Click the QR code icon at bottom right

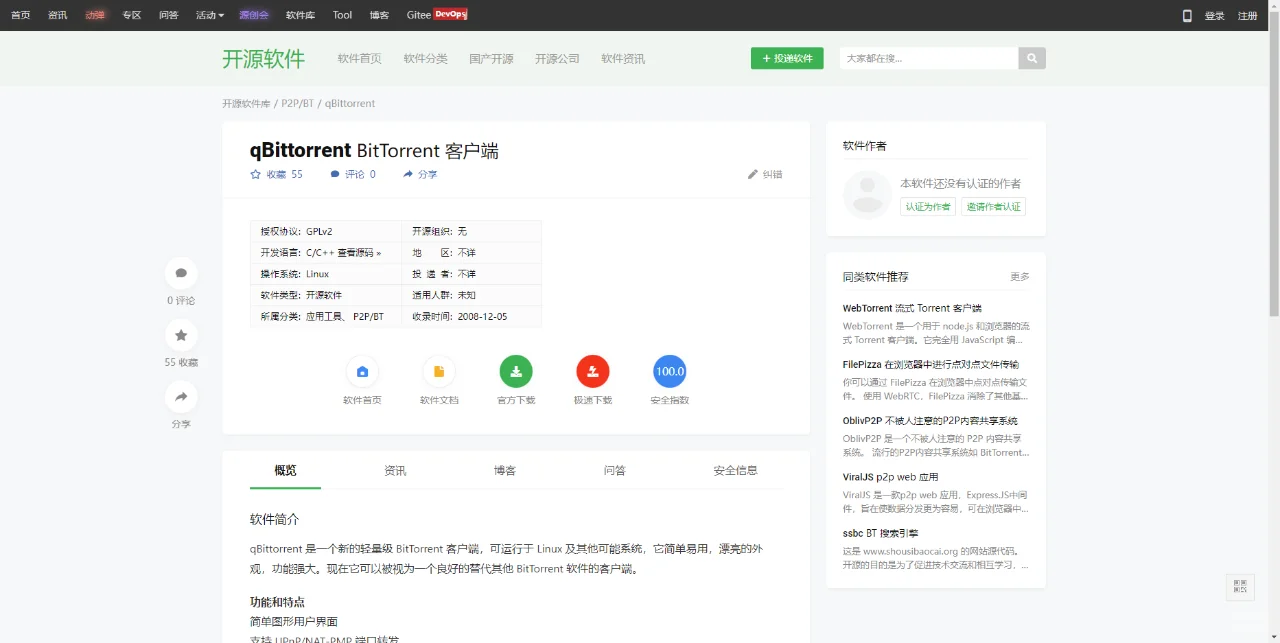[x=1240, y=588]
